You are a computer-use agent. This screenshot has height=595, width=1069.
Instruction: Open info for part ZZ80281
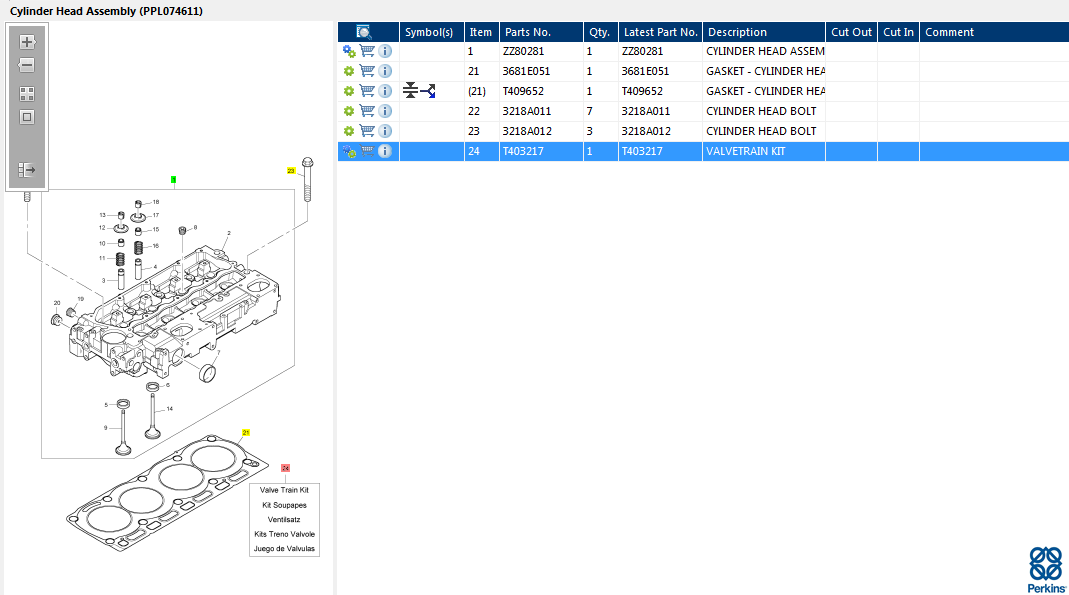click(x=385, y=51)
